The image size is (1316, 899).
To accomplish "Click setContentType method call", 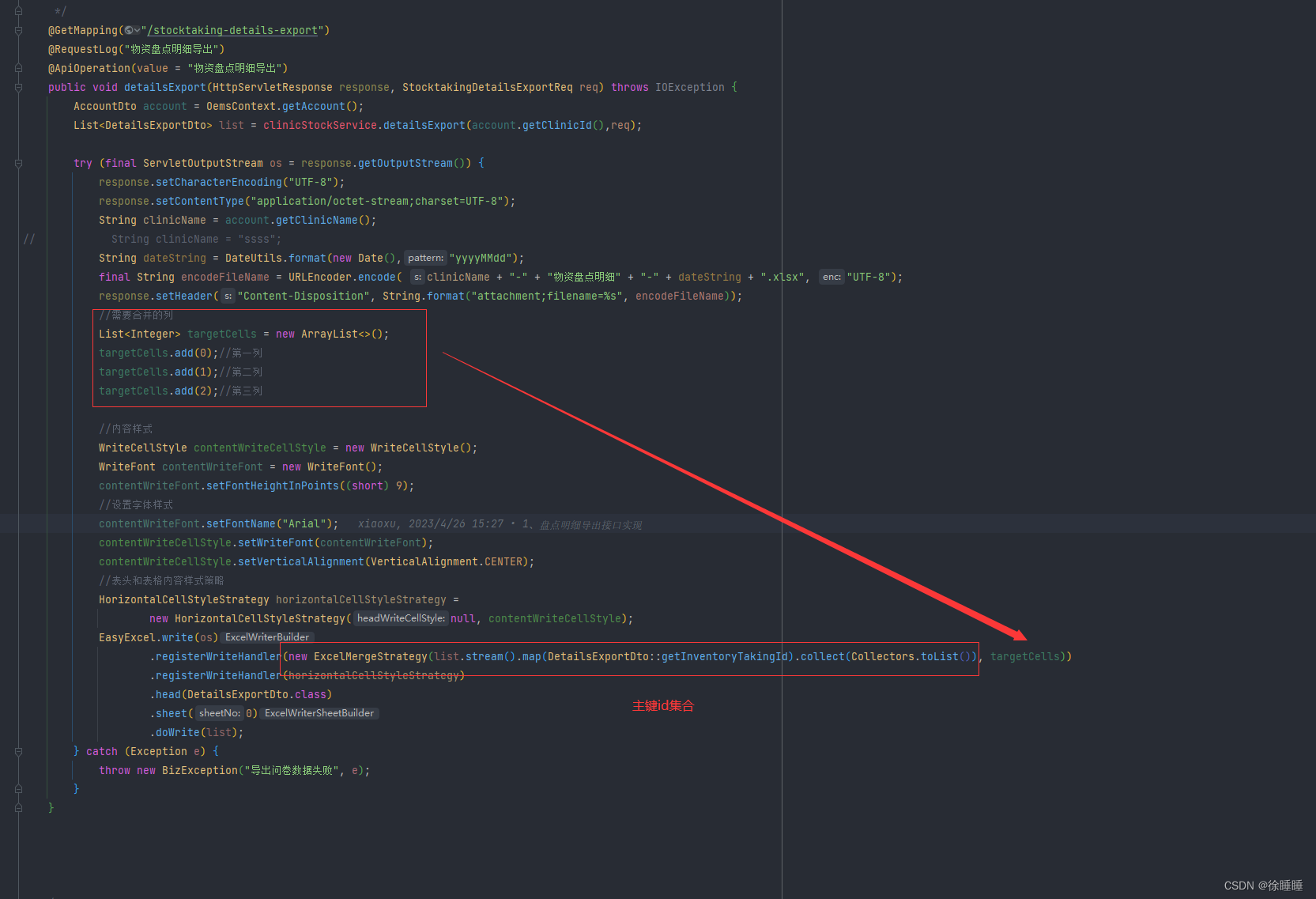I will [x=200, y=202].
